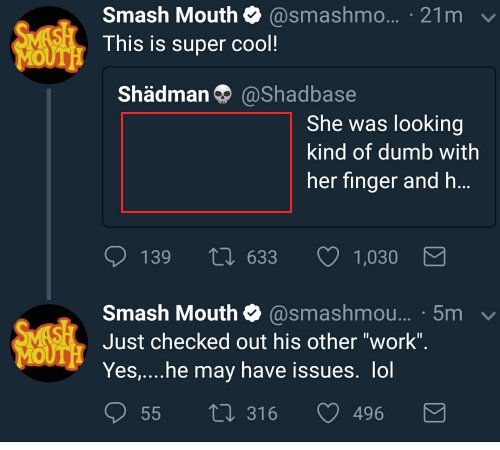500x450 pixels.
Task: Open Smash Mouth avatar on top tweet
Action: click(49, 45)
